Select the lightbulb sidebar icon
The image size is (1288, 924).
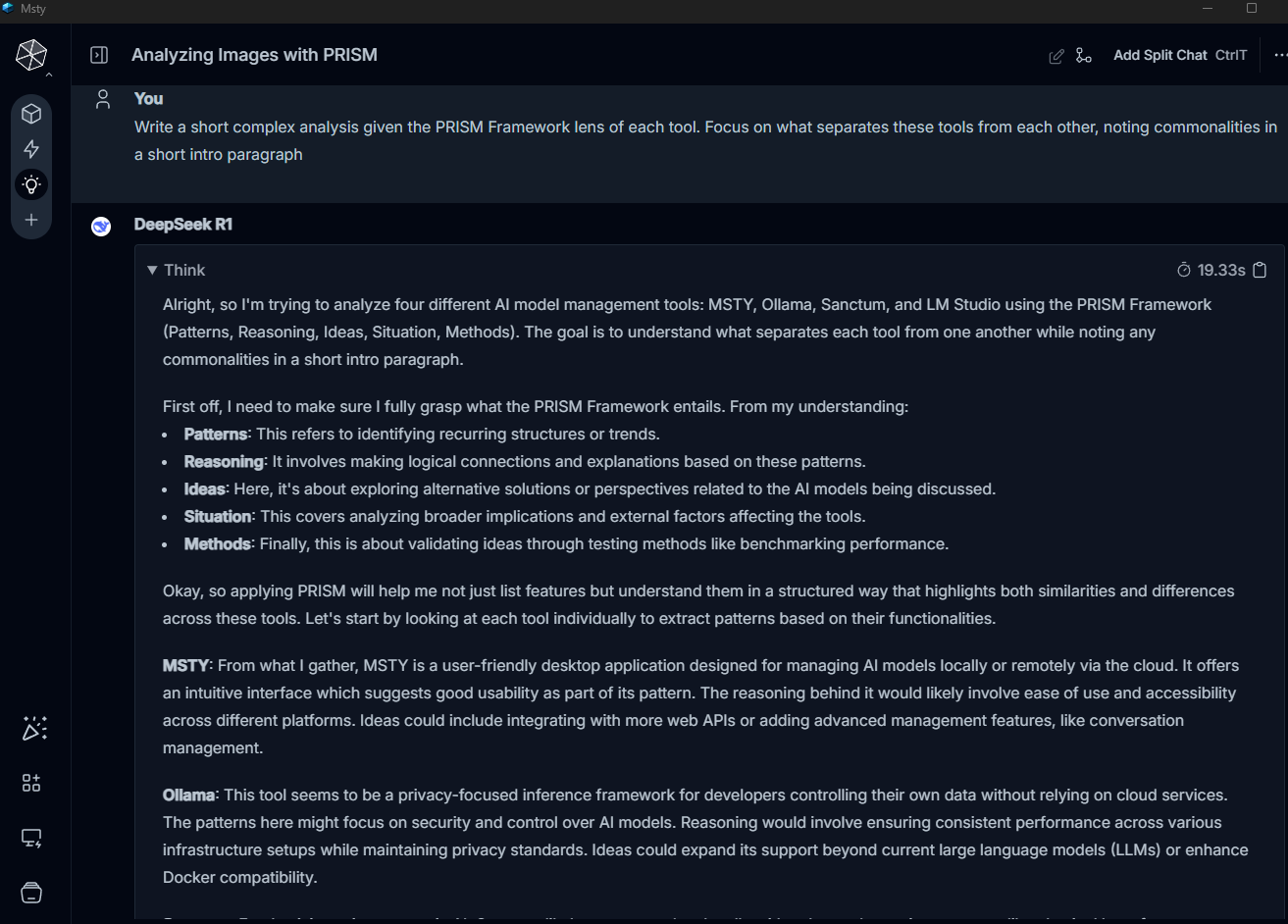[31, 184]
